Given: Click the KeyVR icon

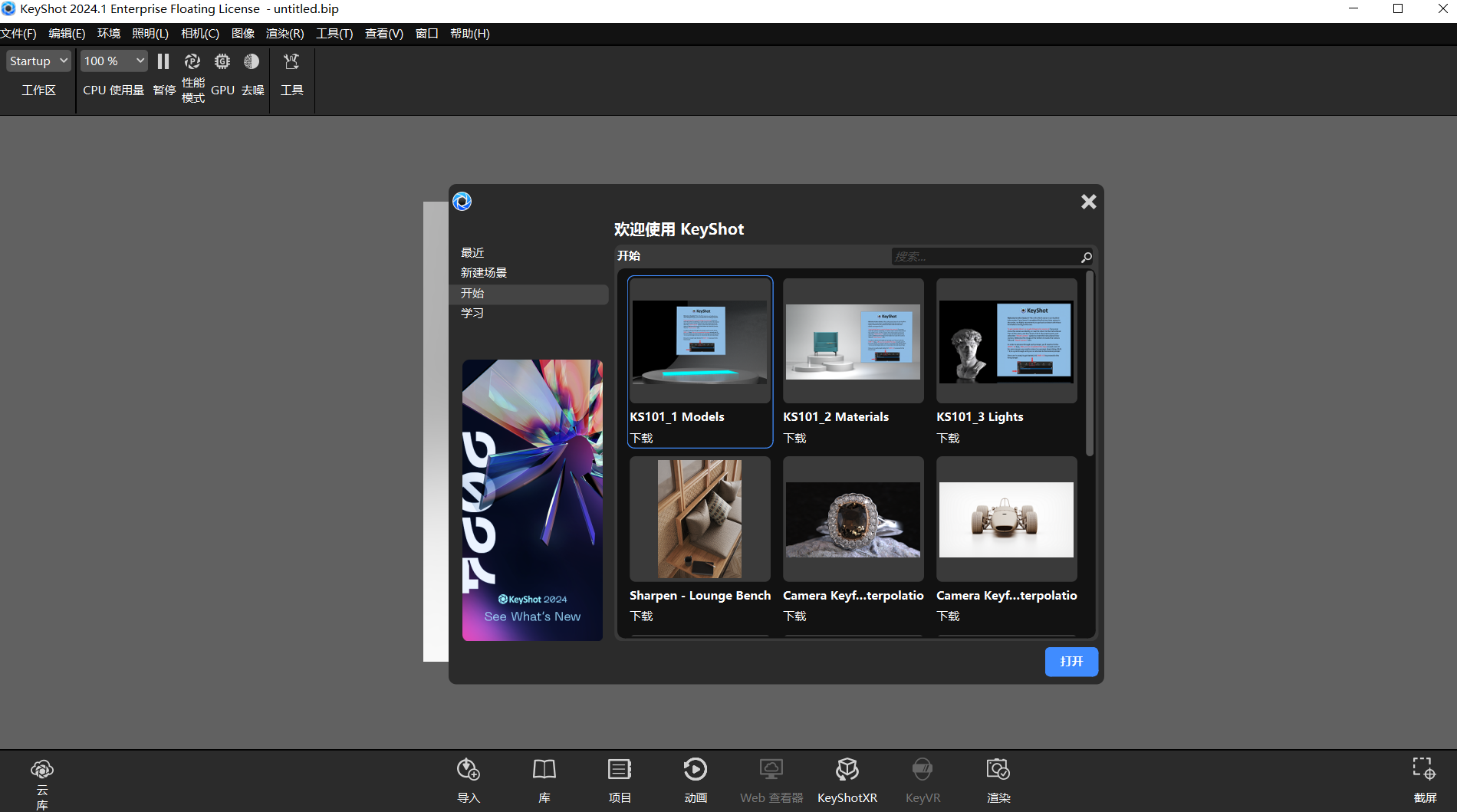Looking at the screenshot, I should pyautogui.click(x=923, y=769).
